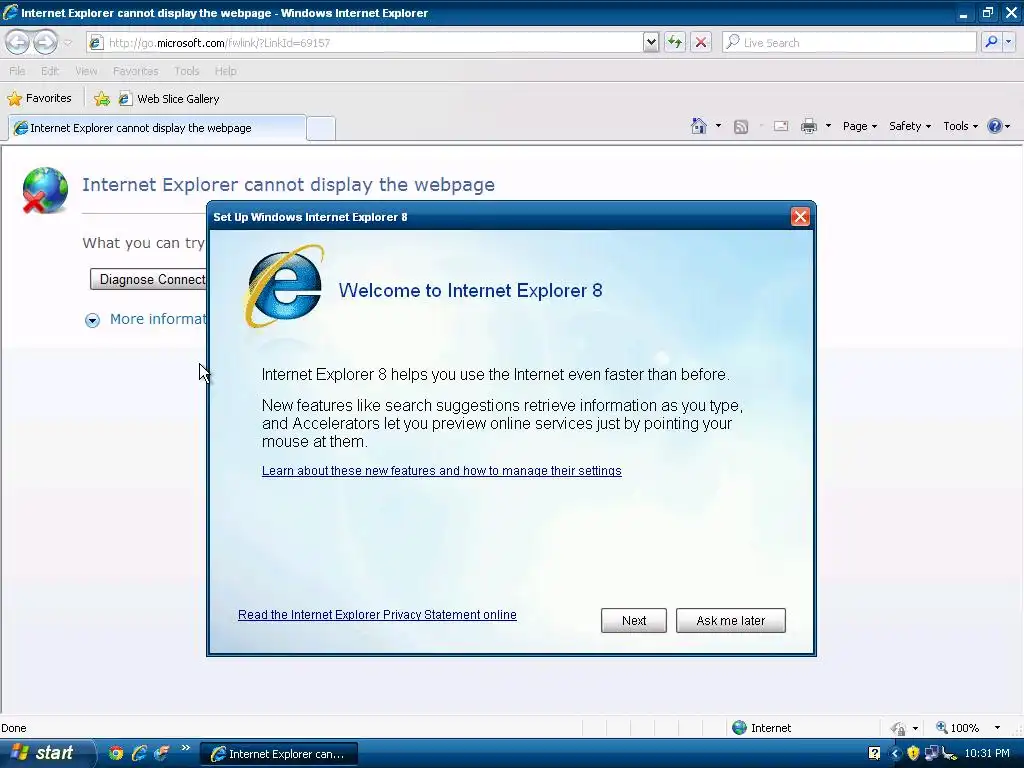The height and width of the screenshot is (768, 1024).
Task: Select the 'Internet Explorer cannot display' tab
Action: (x=157, y=128)
